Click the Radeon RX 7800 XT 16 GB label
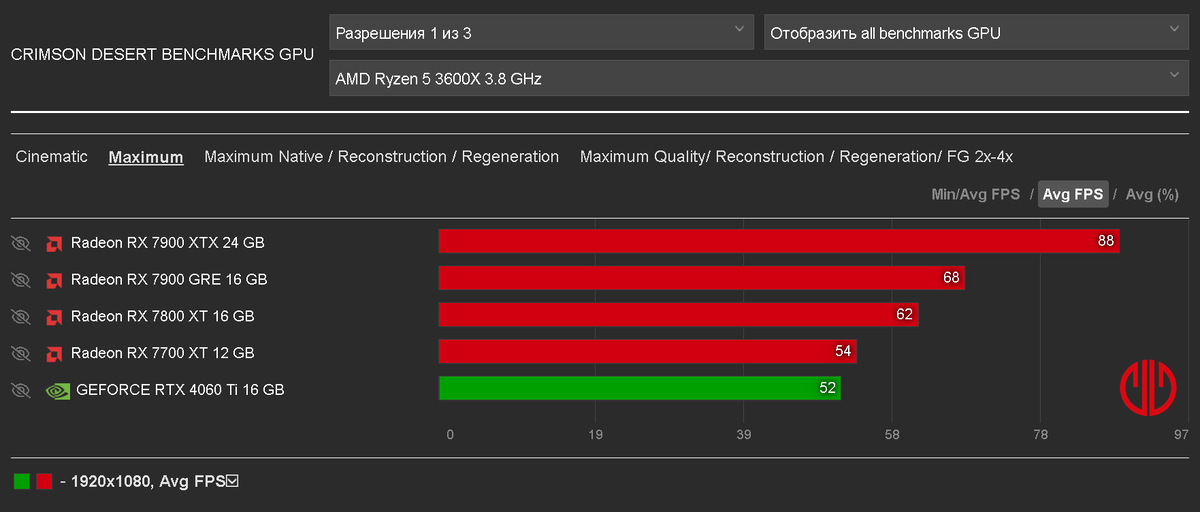 tap(163, 316)
